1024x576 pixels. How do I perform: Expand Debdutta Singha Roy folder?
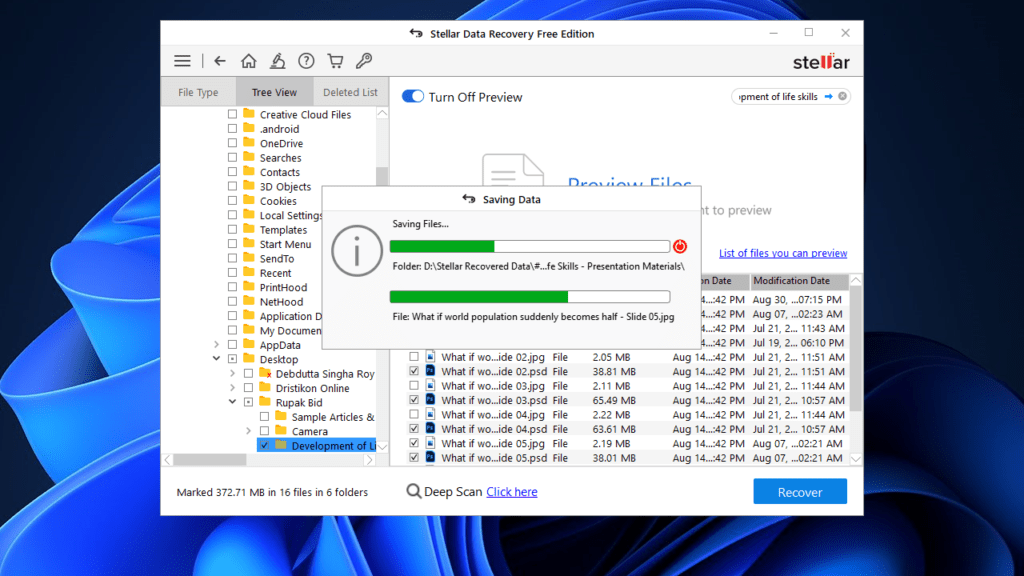coord(232,374)
